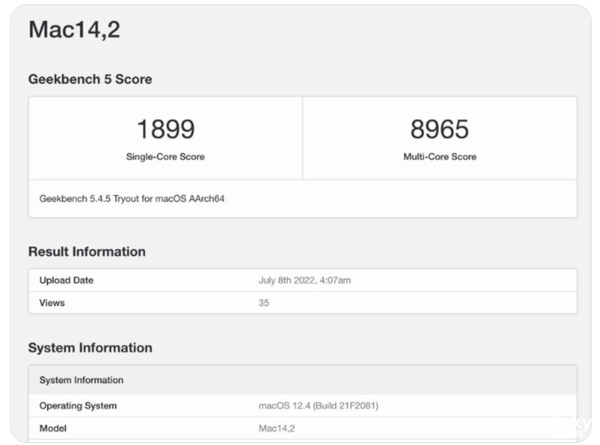The image size is (600, 445).
Task: Click the Result Information heading
Action: pos(87,251)
